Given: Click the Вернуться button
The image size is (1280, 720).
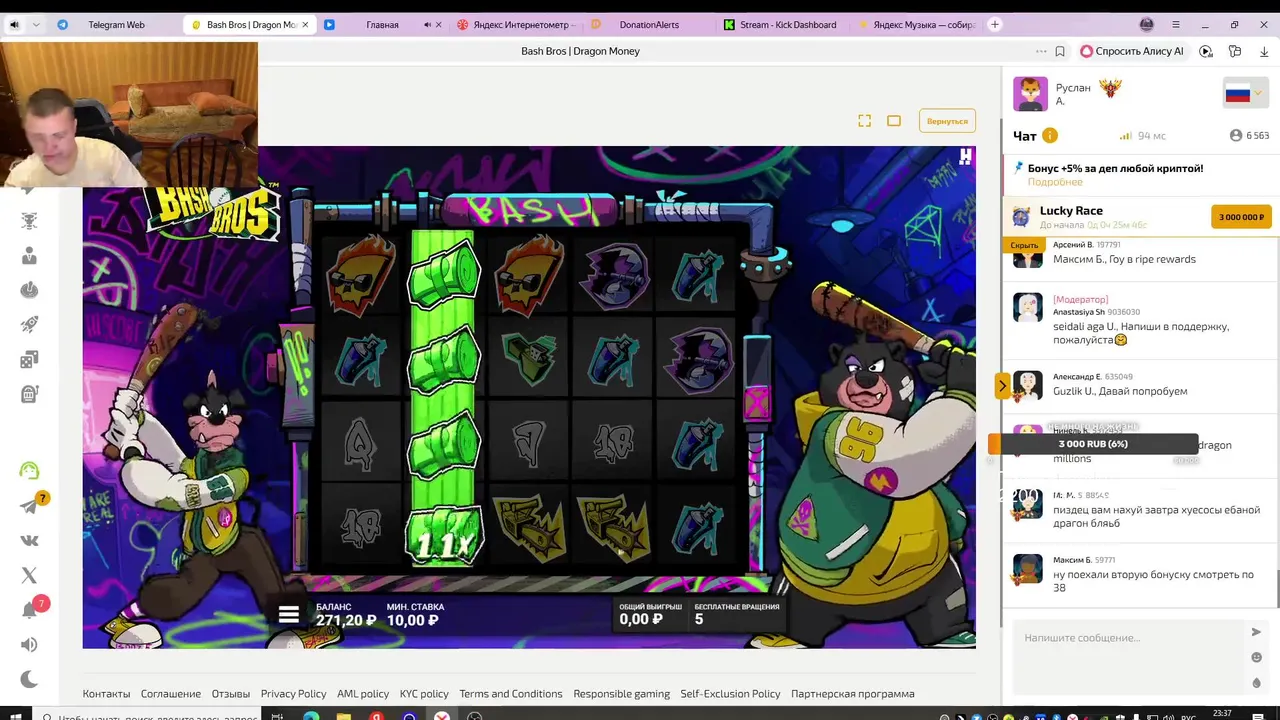Looking at the screenshot, I should point(947,121).
